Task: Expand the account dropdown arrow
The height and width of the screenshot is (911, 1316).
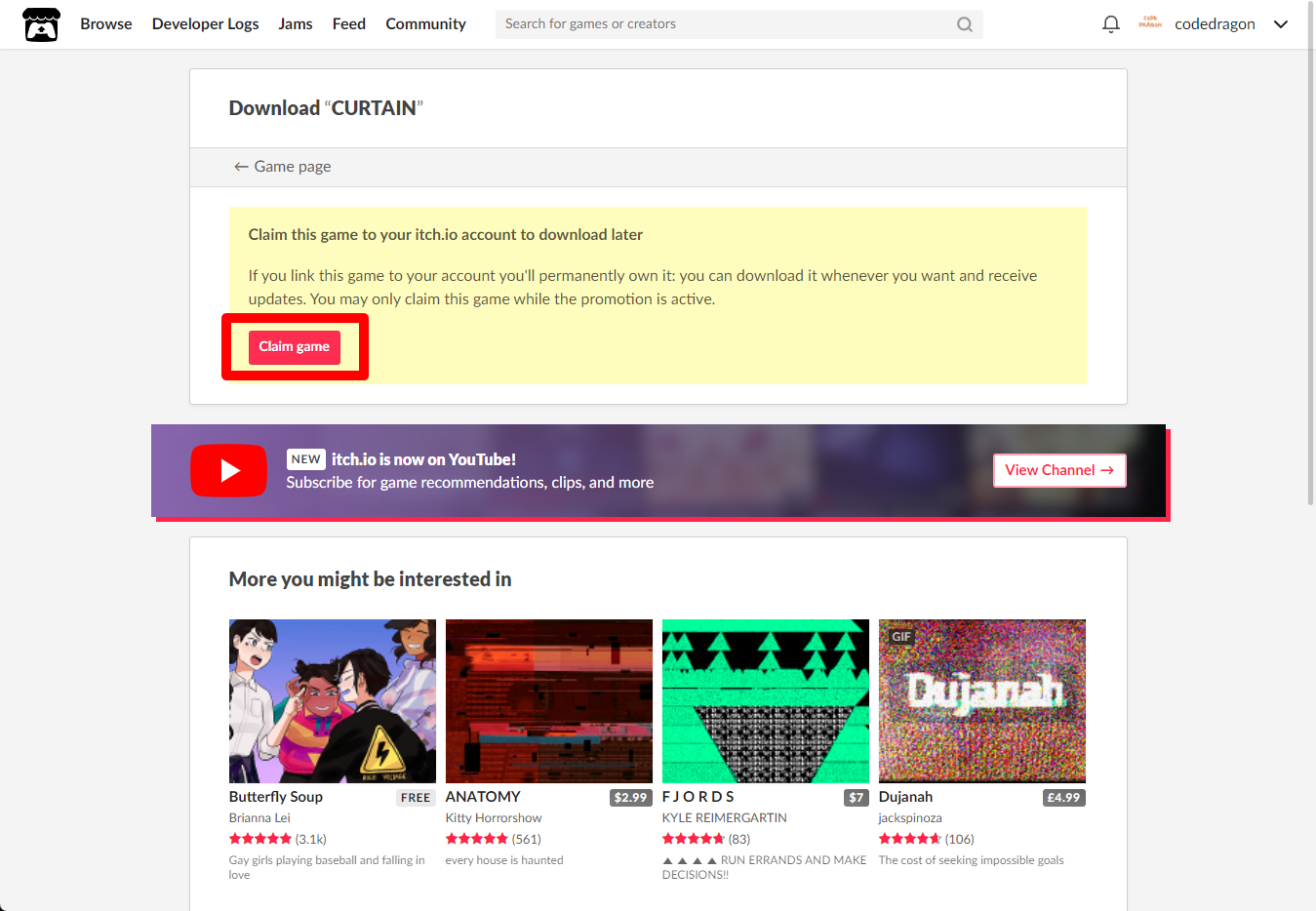Action: coord(1281,24)
